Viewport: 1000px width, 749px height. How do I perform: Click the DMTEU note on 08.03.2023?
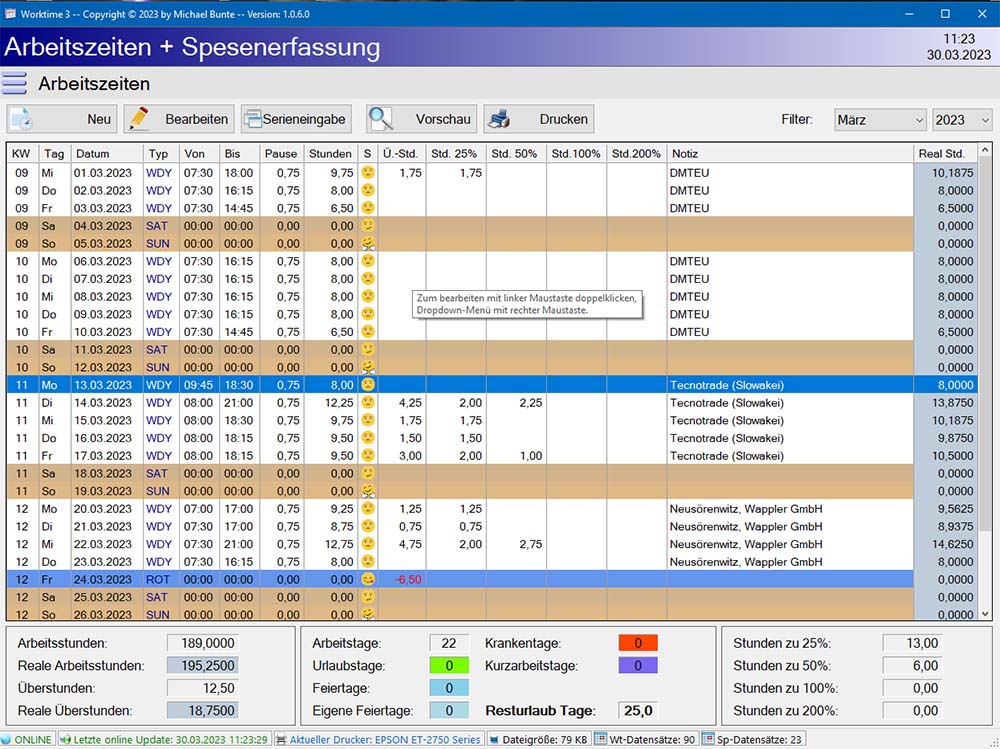pos(689,297)
